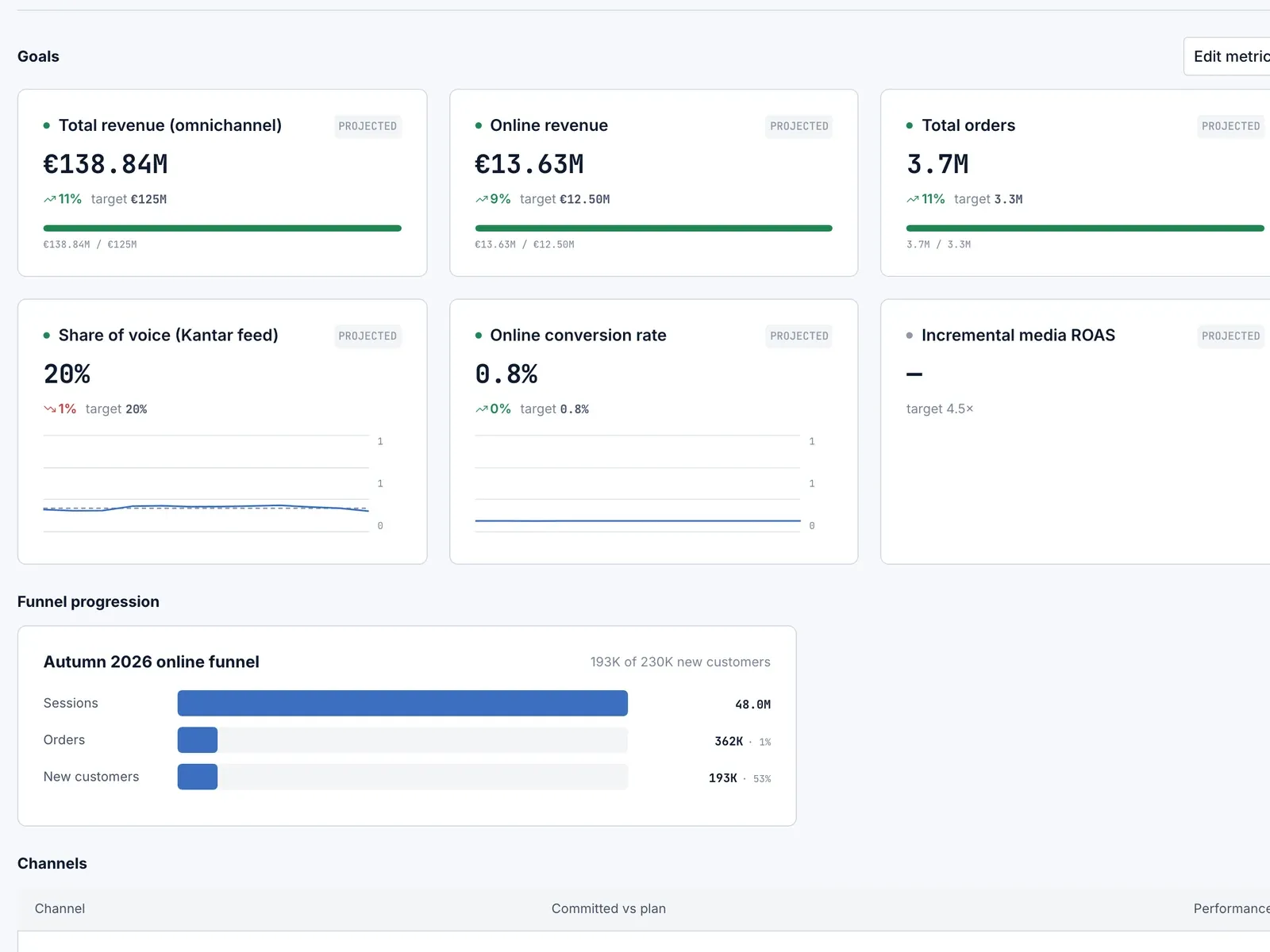Open the Online revenue goal title
This screenshot has height=952, width=1270.
tap(548, 125)
